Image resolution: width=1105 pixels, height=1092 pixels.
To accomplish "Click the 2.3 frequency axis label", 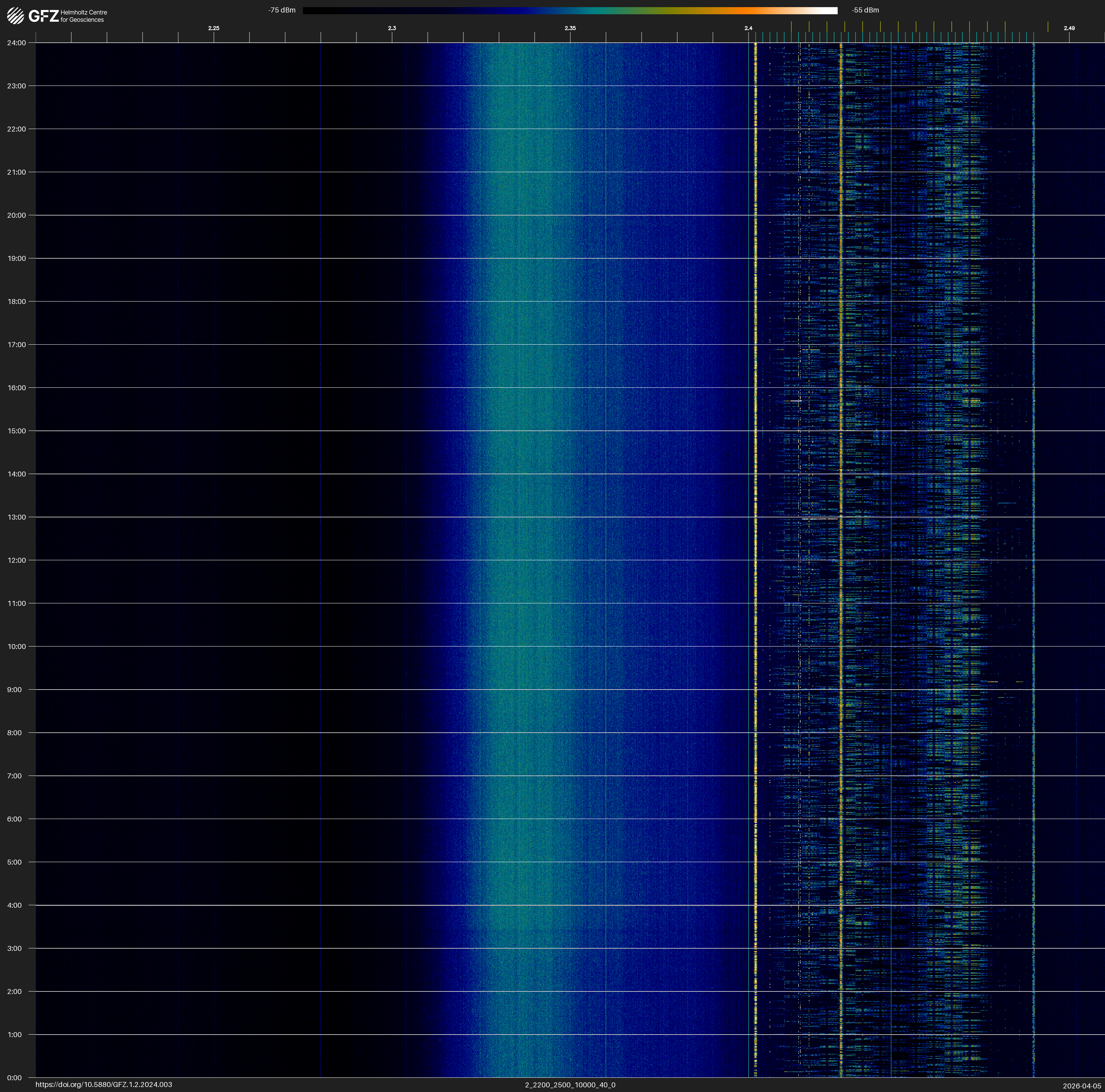I will point(392,28).
